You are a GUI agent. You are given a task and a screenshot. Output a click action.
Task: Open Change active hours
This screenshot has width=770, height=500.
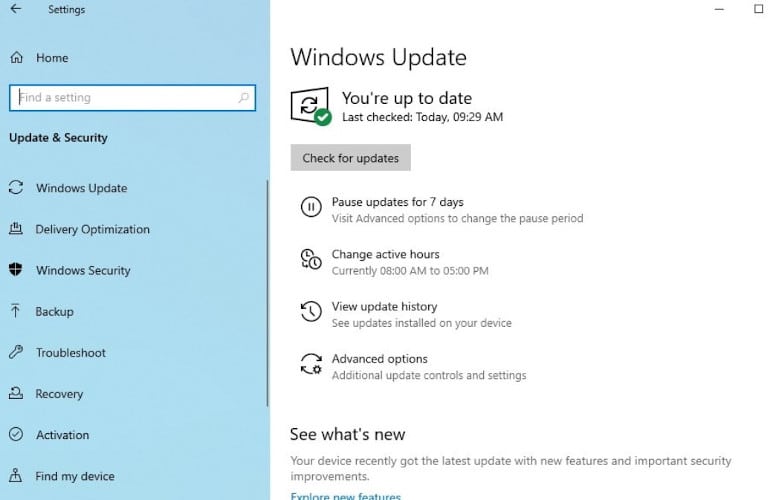coord(385,254)
